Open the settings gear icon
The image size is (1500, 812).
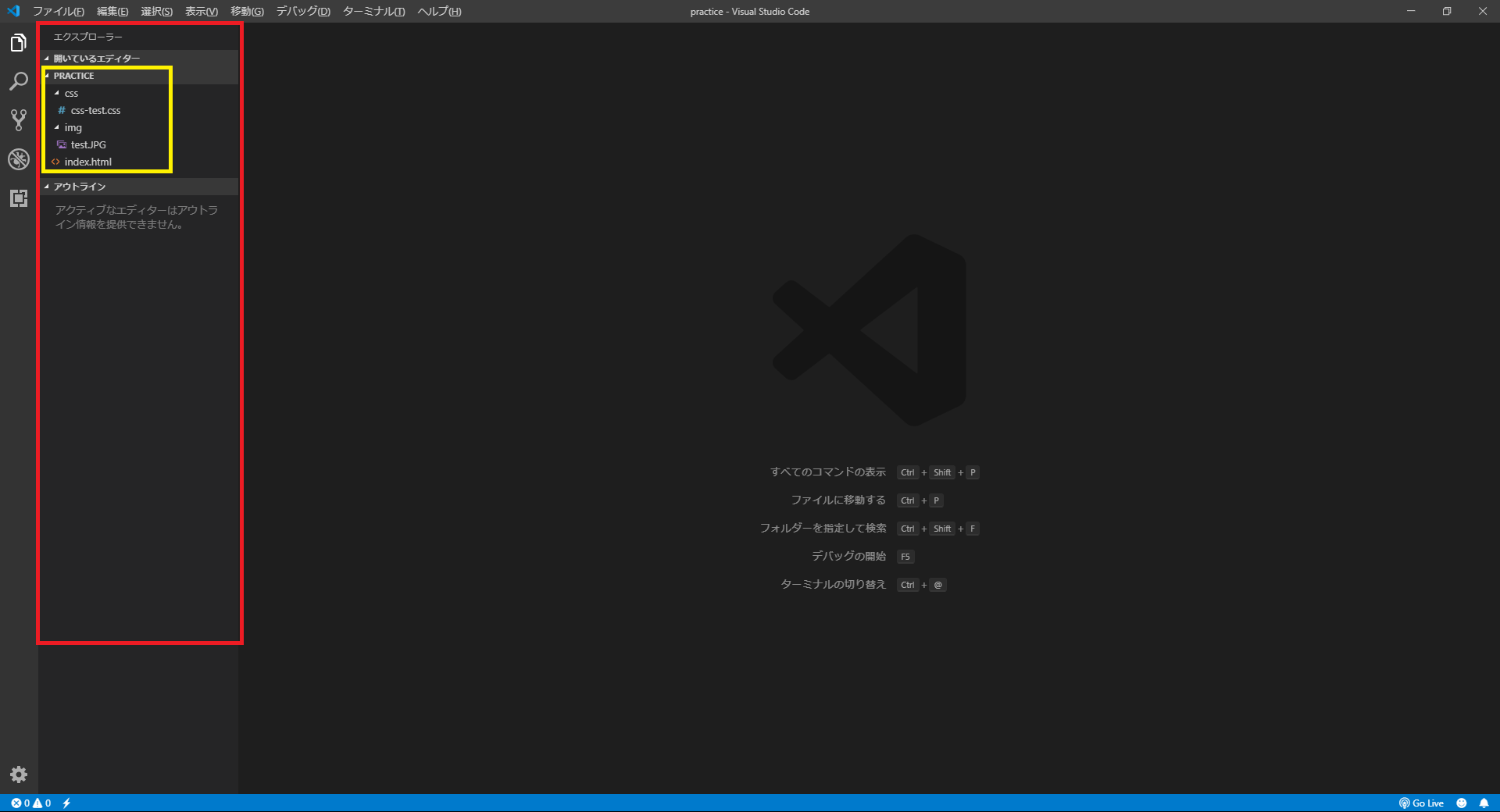pyautogui.click(x=18, y=774)
